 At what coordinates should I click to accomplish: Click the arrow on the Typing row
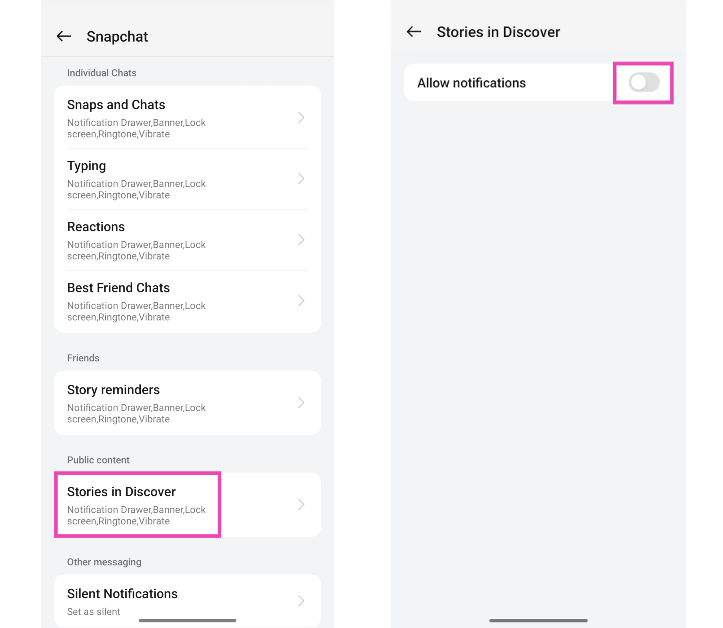(301, 179)
